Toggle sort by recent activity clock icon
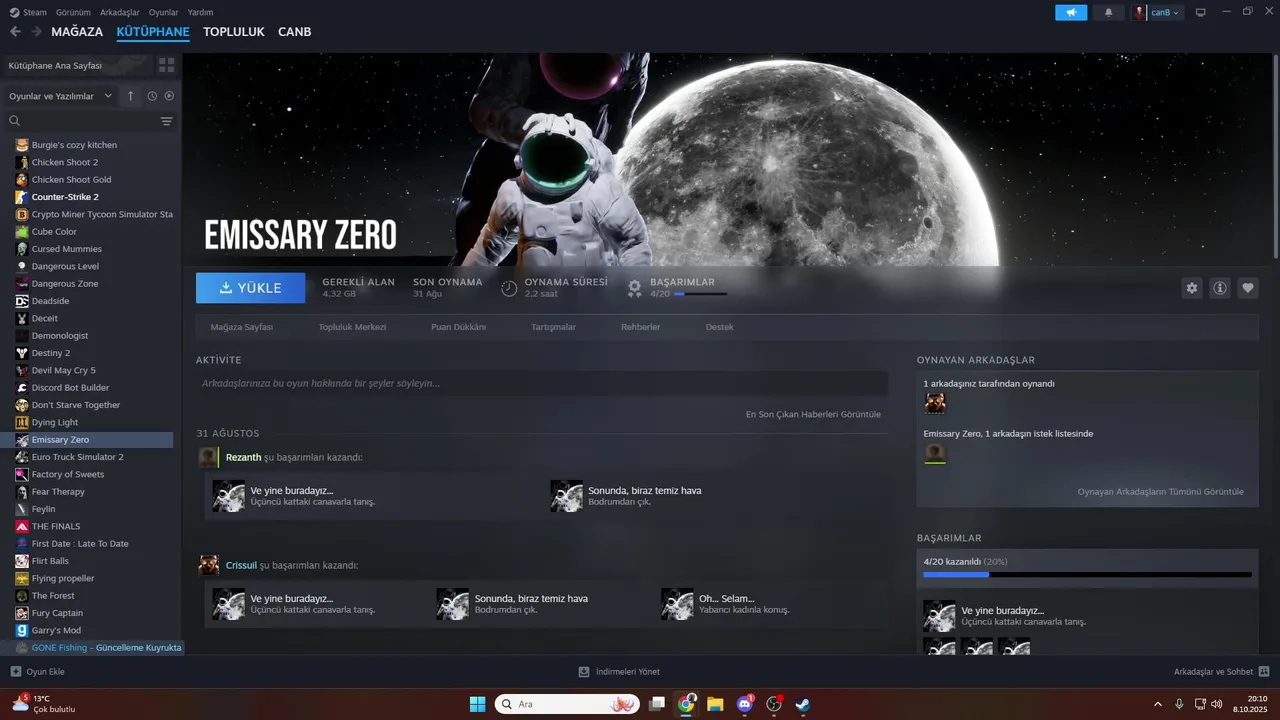The width and height of the screenshot is (1280, 720). (x=152, y=96)
